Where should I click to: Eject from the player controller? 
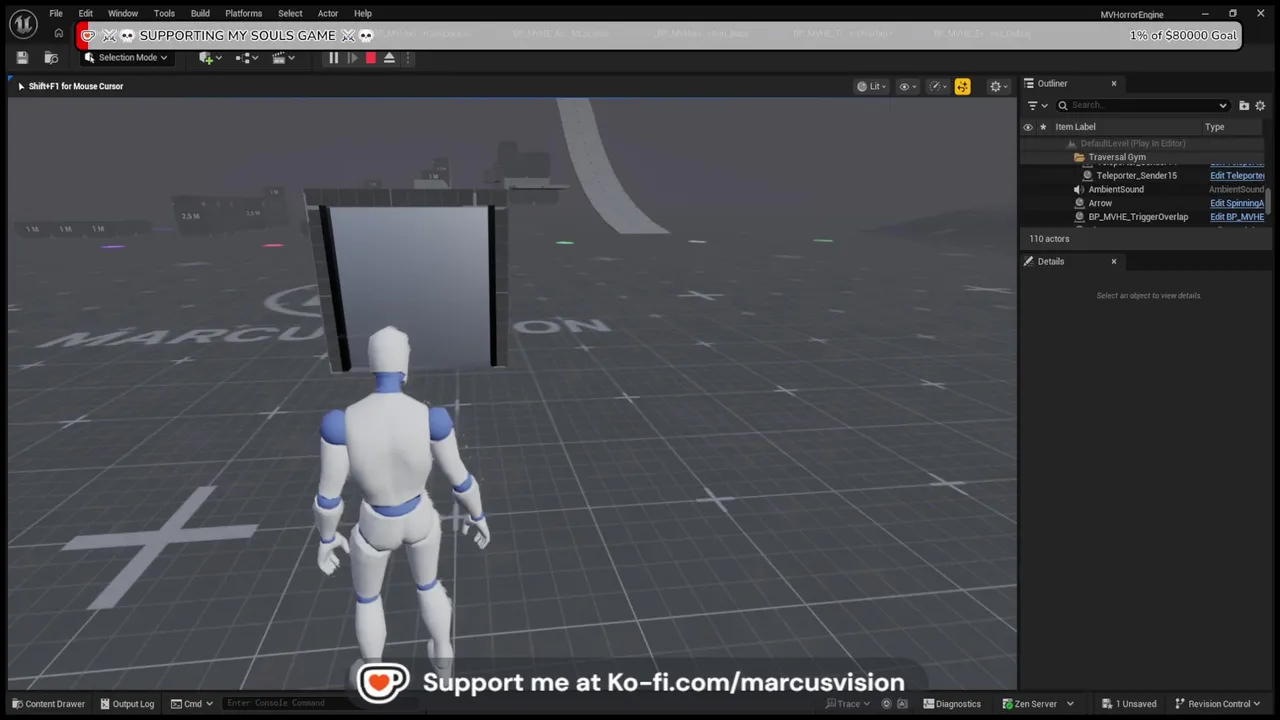tap(389, 58)
